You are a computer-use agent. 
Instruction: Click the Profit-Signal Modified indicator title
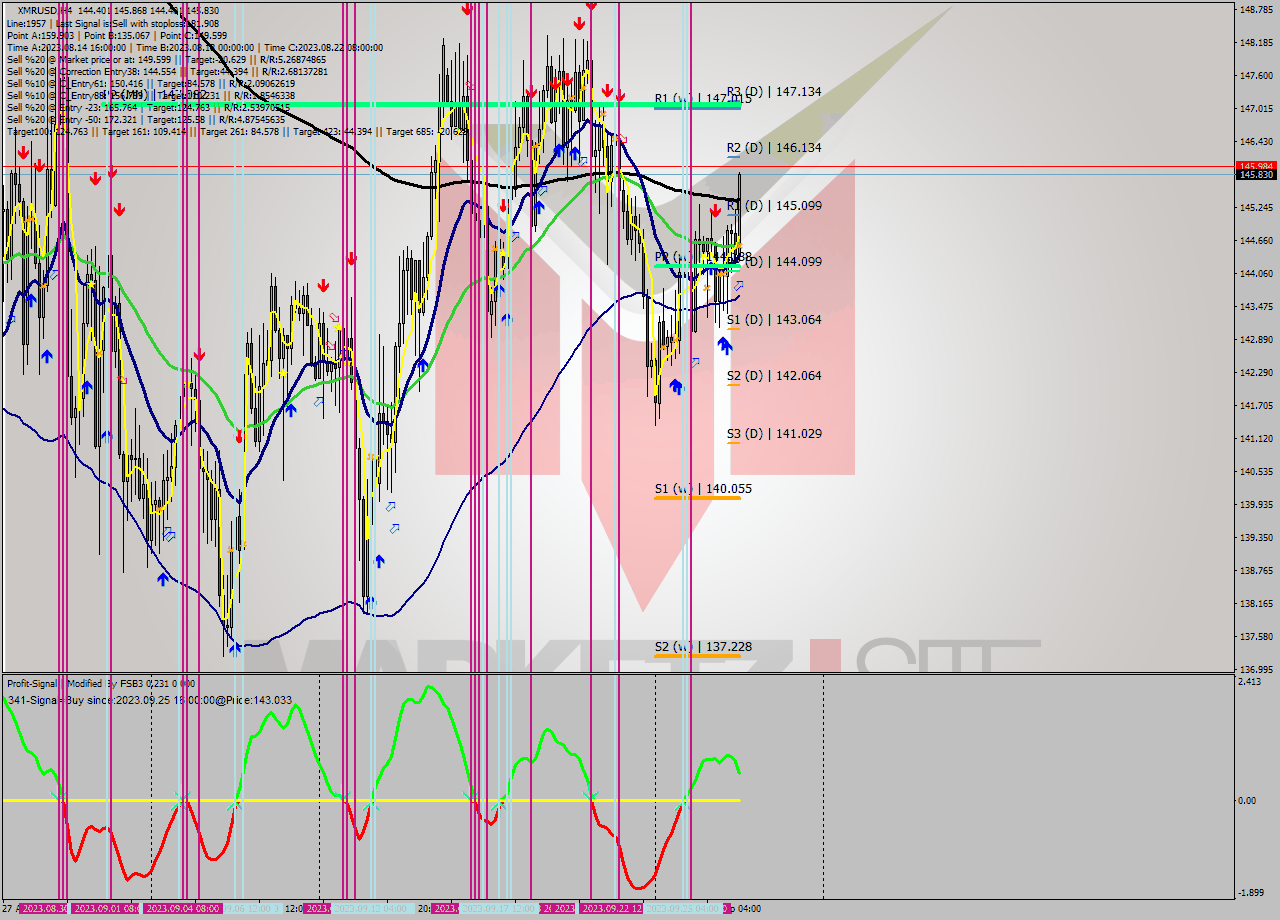click(x=101, y=683)
